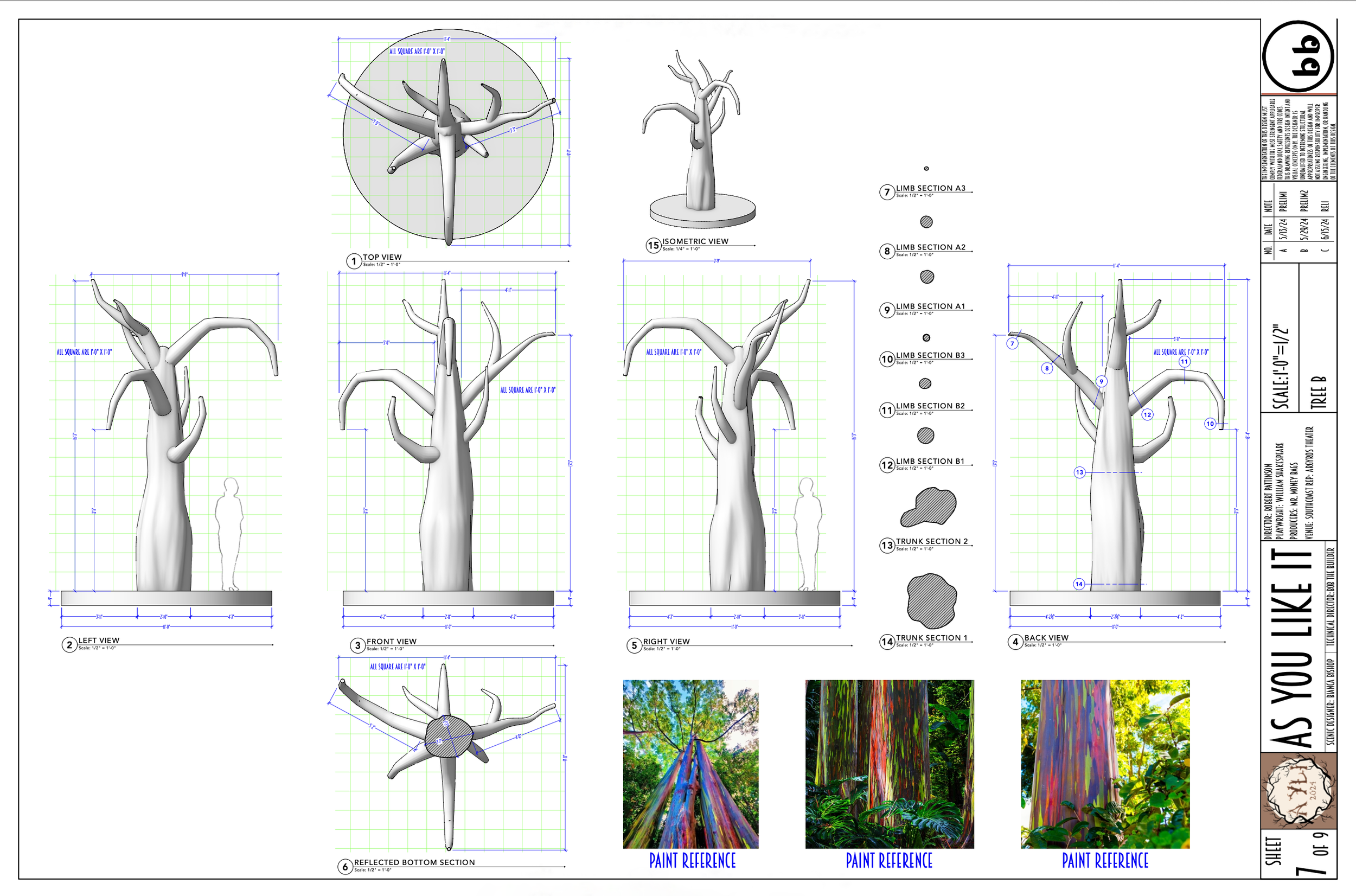Click the bb logo circle in the title block

(1299, 56)
